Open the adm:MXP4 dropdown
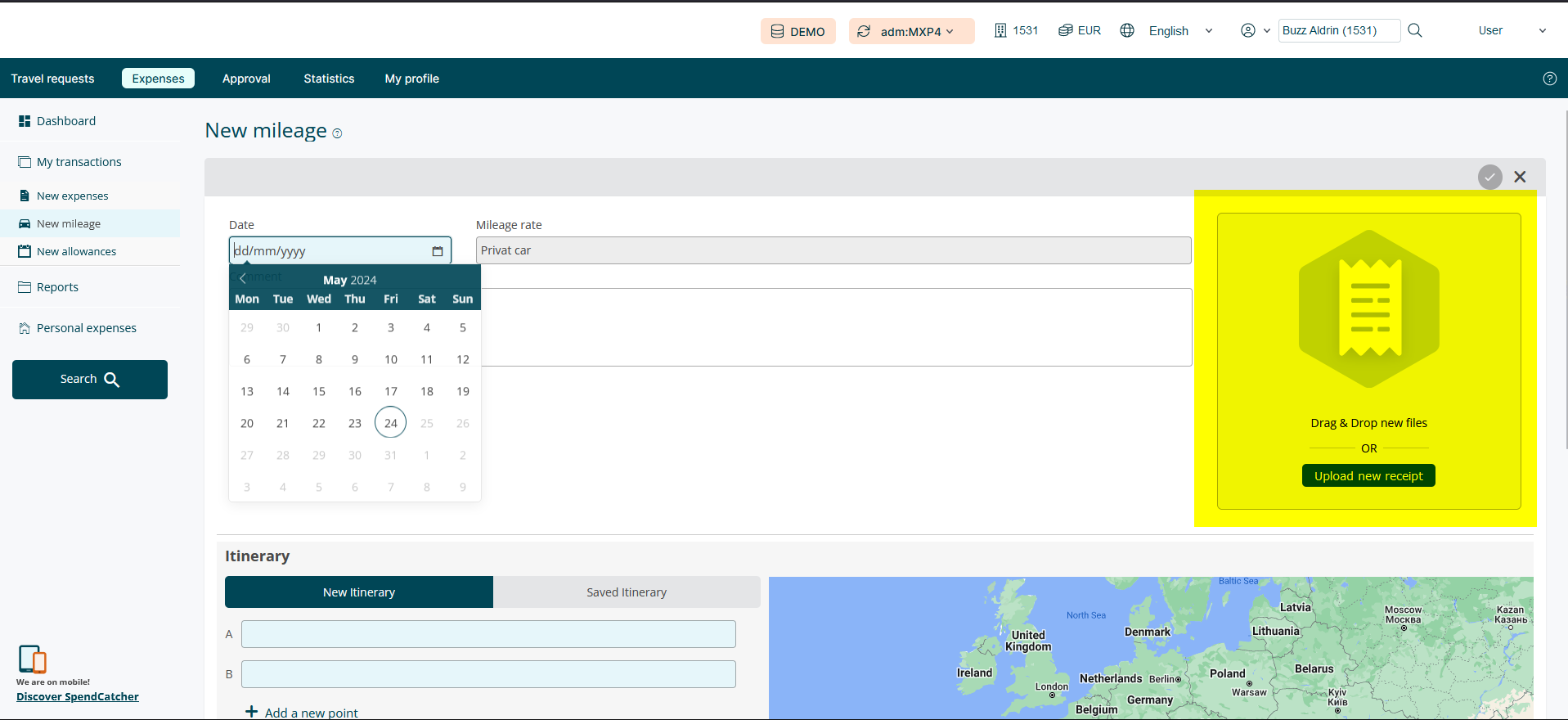This screenshot has width=1568, height=720. [912, 31]
